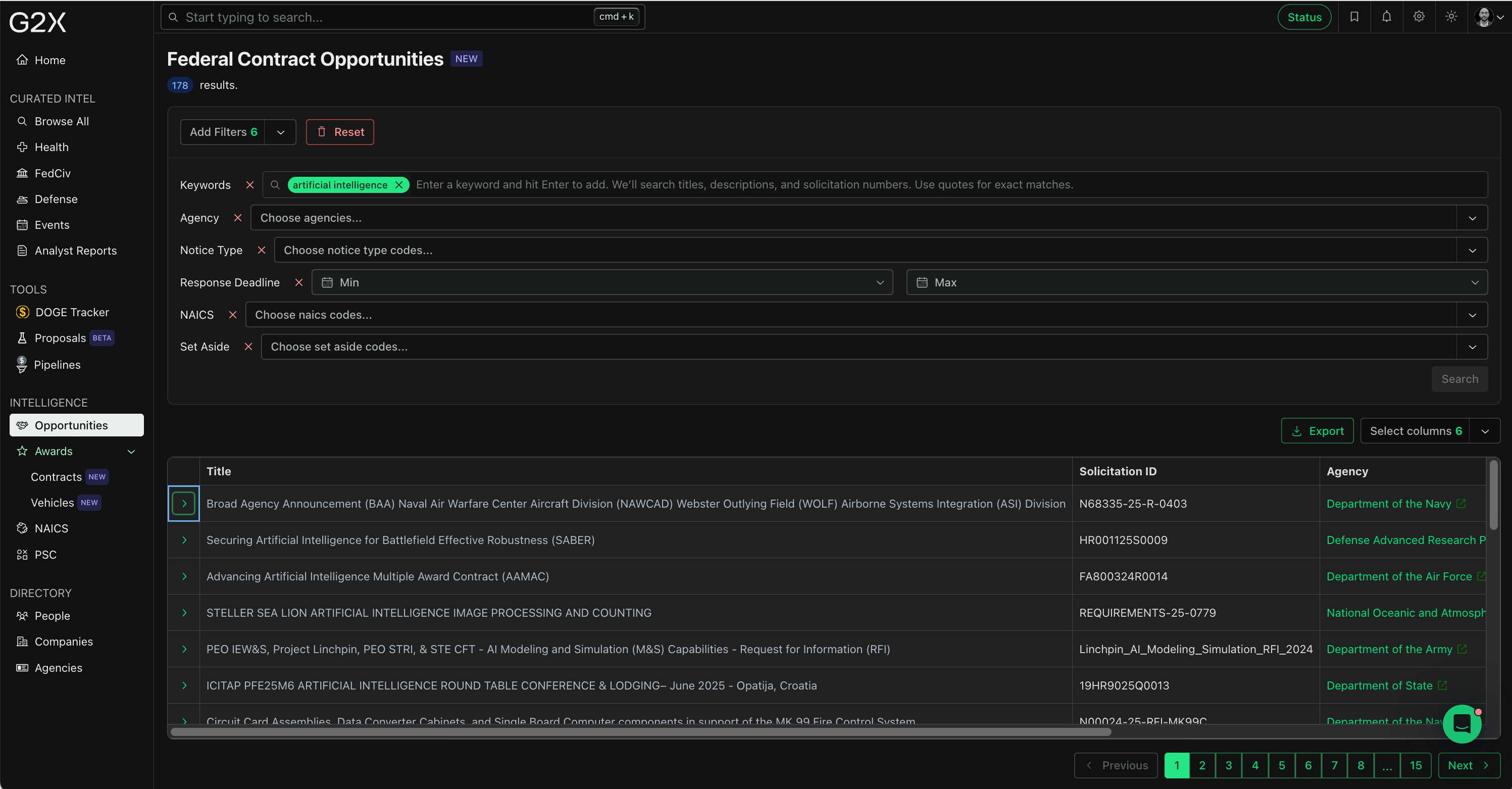Reset all filters
The image size is (1512, 789).
pyautogui.click(x=340, y=132)
